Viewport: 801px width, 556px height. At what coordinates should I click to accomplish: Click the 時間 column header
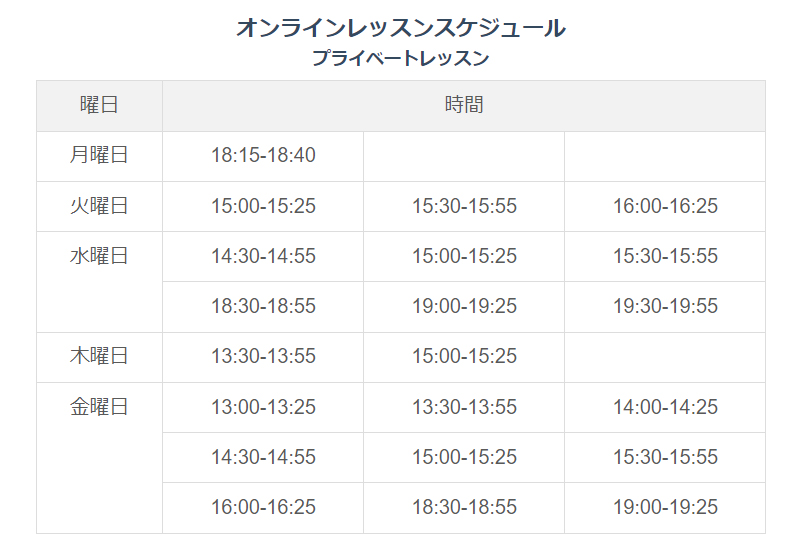pos(464,105)
